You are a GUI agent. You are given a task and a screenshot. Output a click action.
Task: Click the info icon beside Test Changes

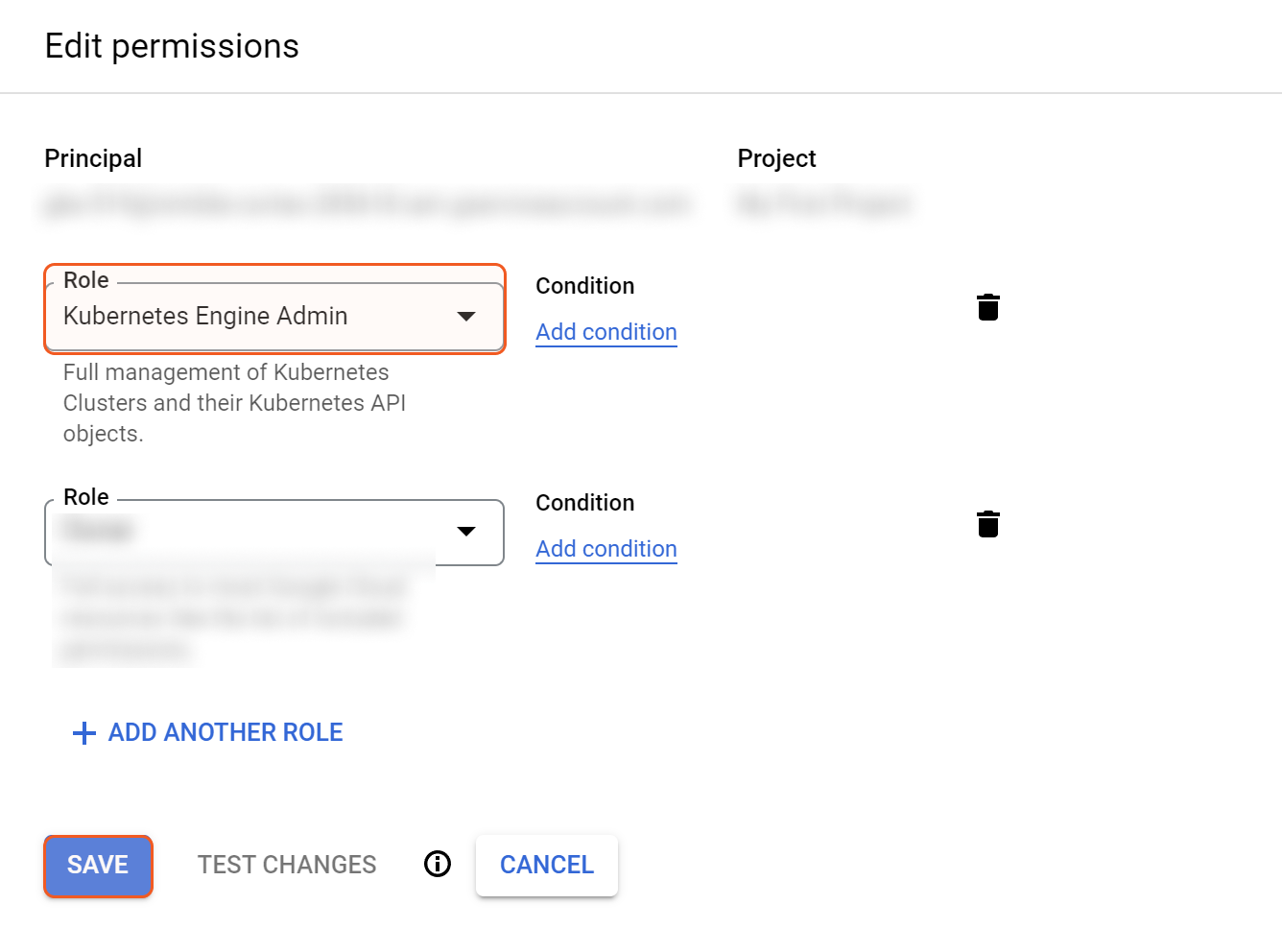point(438,864)
